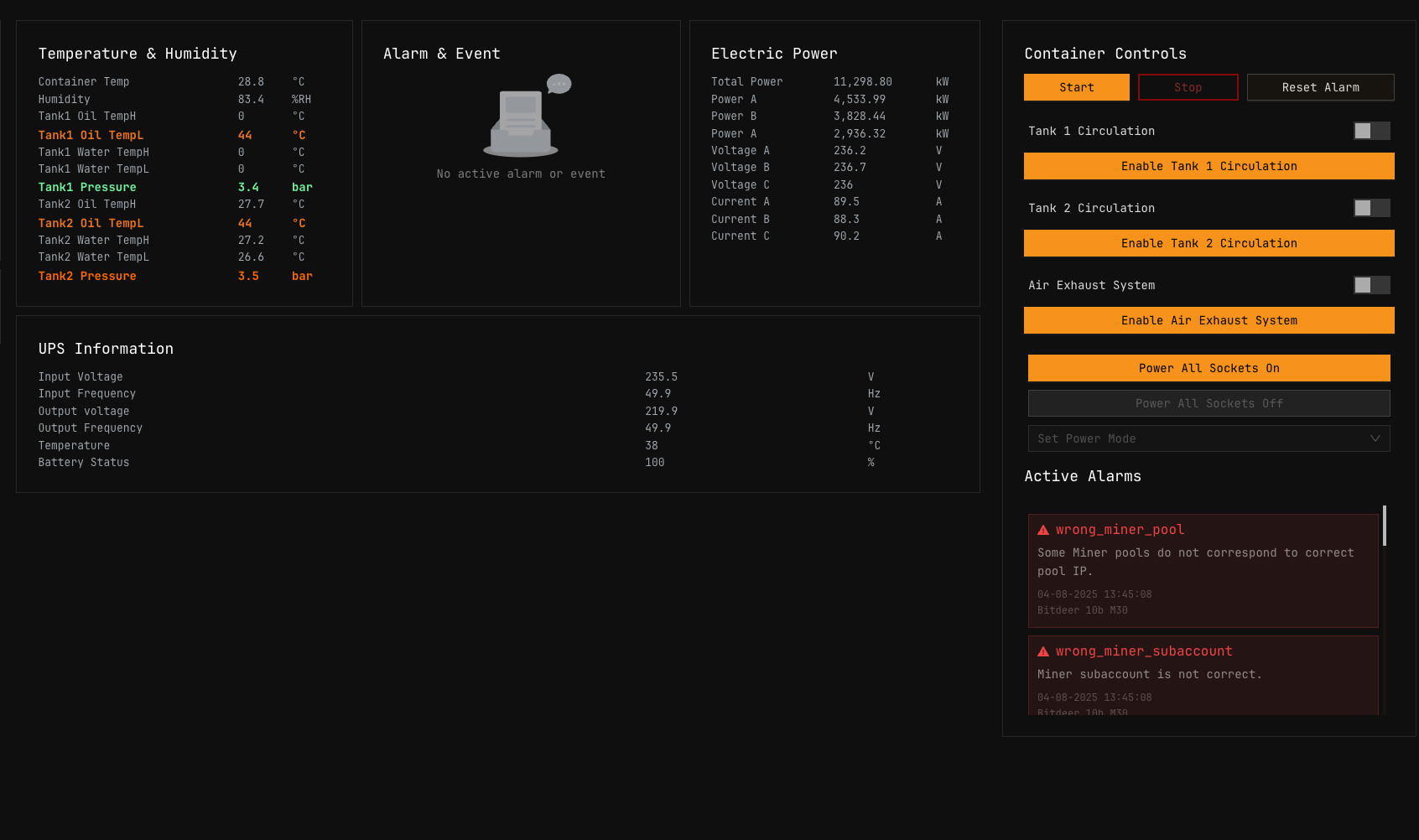This screenshot has width=1419, height=840.
Task: Power all sockets on
Action: coord(1208,368)
